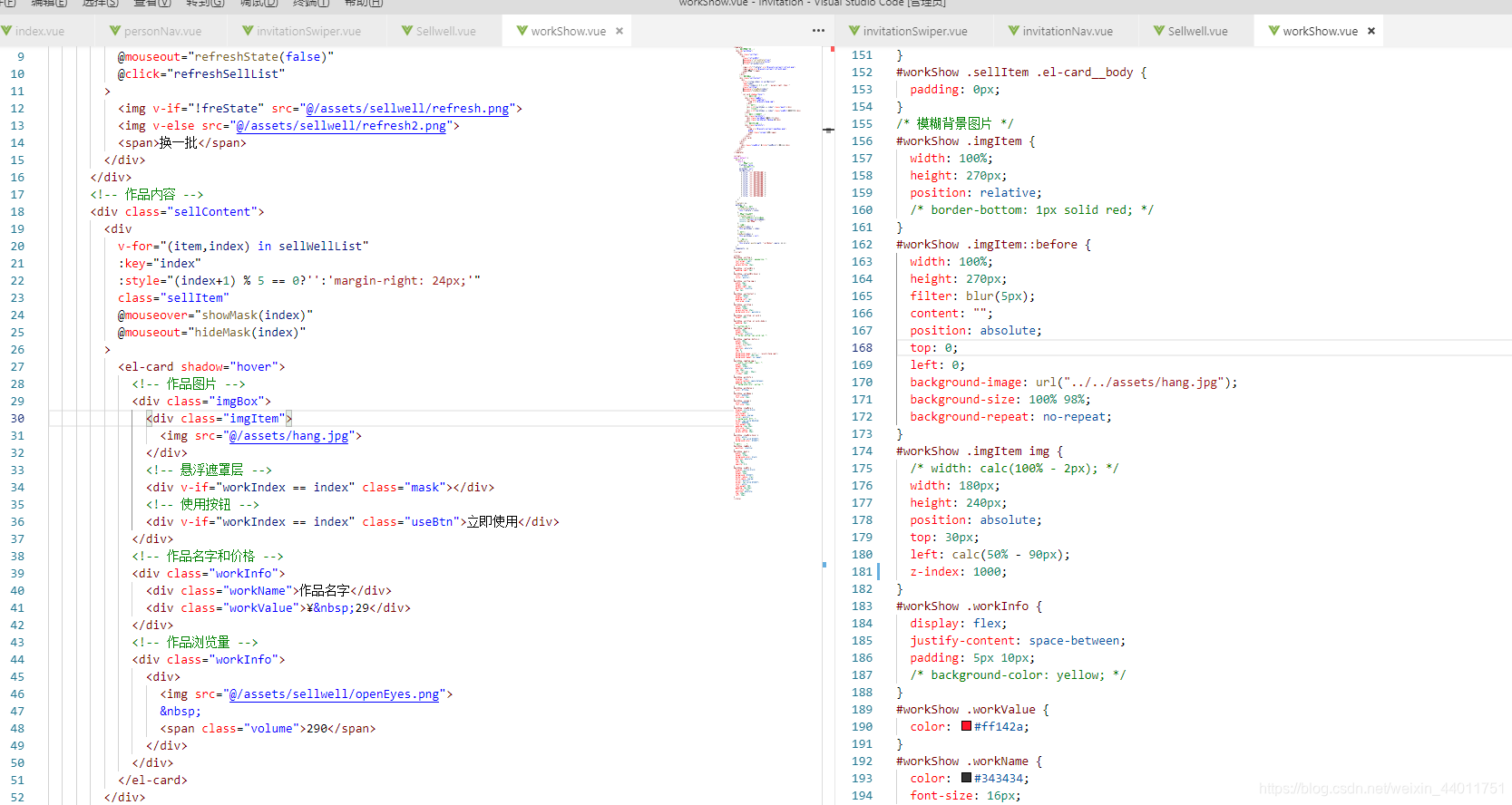Viewport: 1512px width, 805px height.
Task: Switch to index.vue tab in left editor
Action: coord(39,31)
